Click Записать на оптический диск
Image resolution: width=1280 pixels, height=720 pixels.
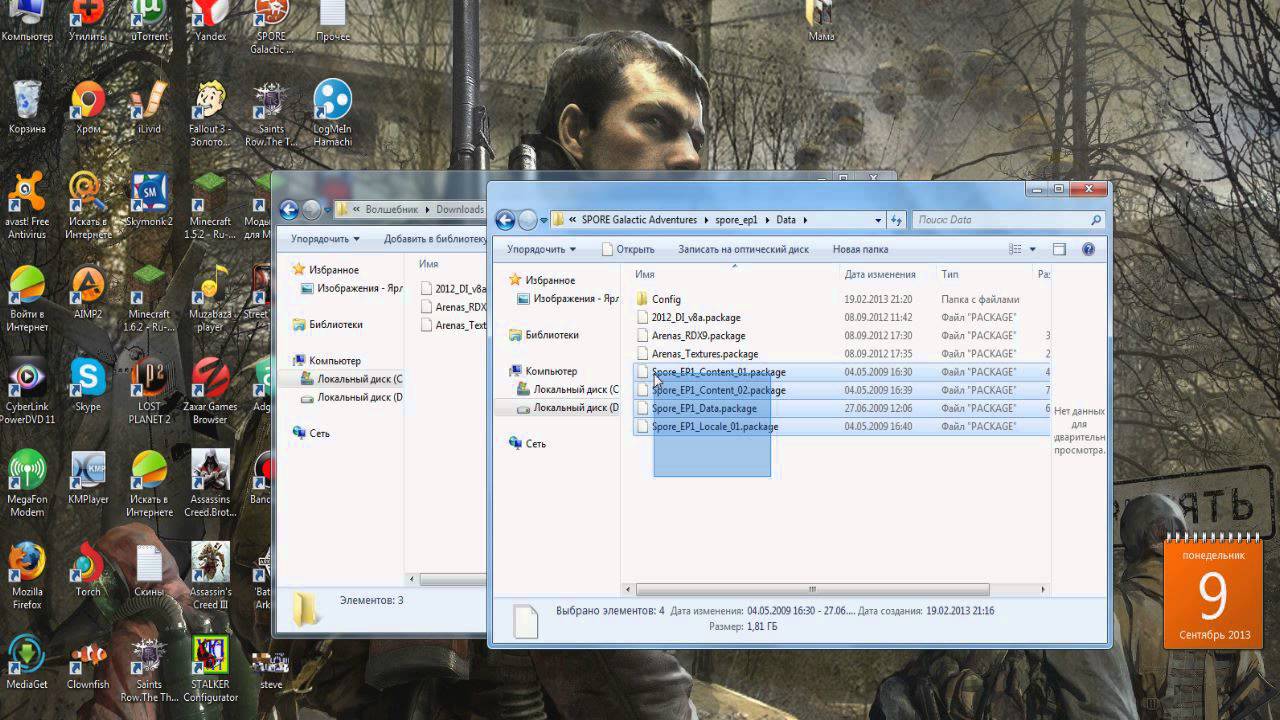743,249
